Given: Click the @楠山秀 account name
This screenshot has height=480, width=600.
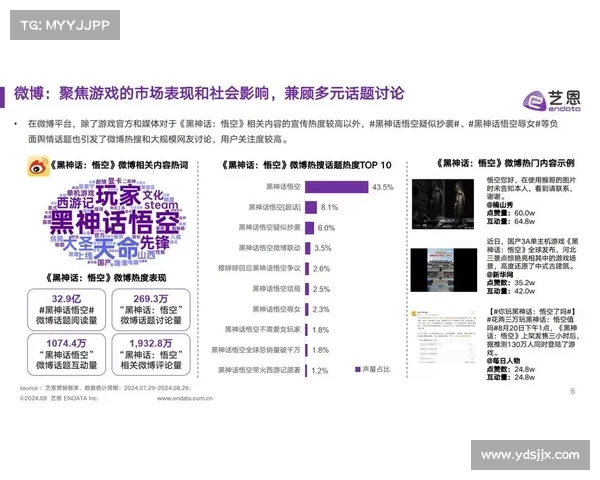Looking at the screenshot, I should click(x=500, y=205).
